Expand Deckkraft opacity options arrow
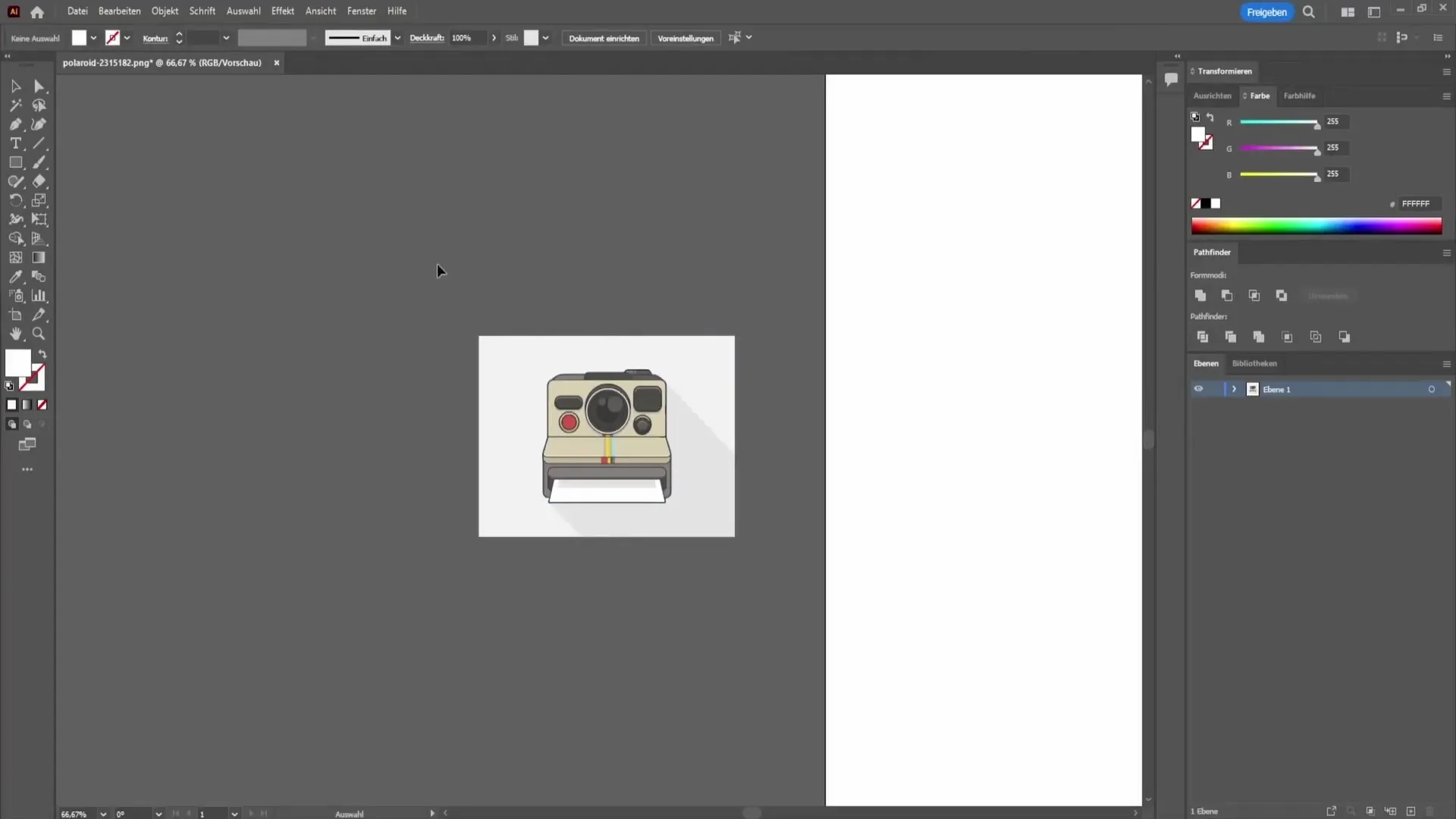1456x819 pixels. coord(494,38)
